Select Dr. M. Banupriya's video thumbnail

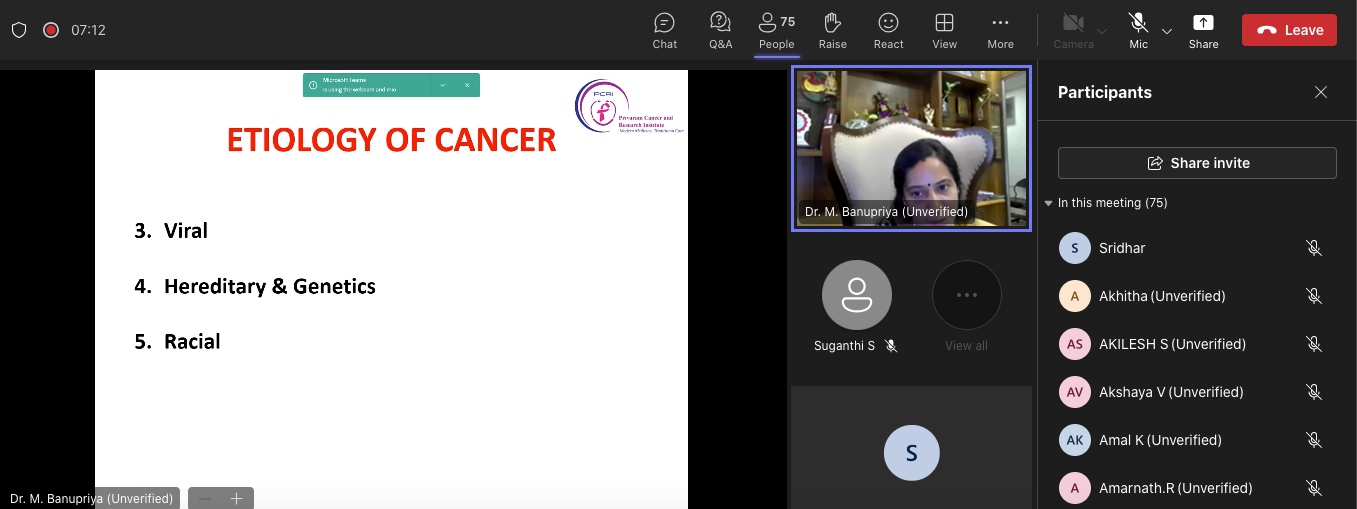[911, 149]
